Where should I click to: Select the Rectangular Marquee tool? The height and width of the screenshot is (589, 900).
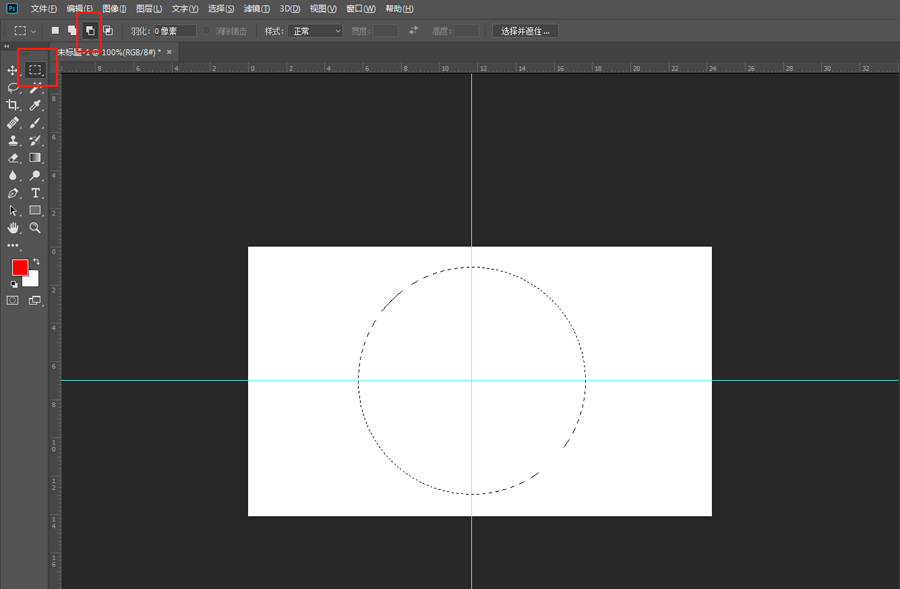pyautogui.click(x=35, y=70)
